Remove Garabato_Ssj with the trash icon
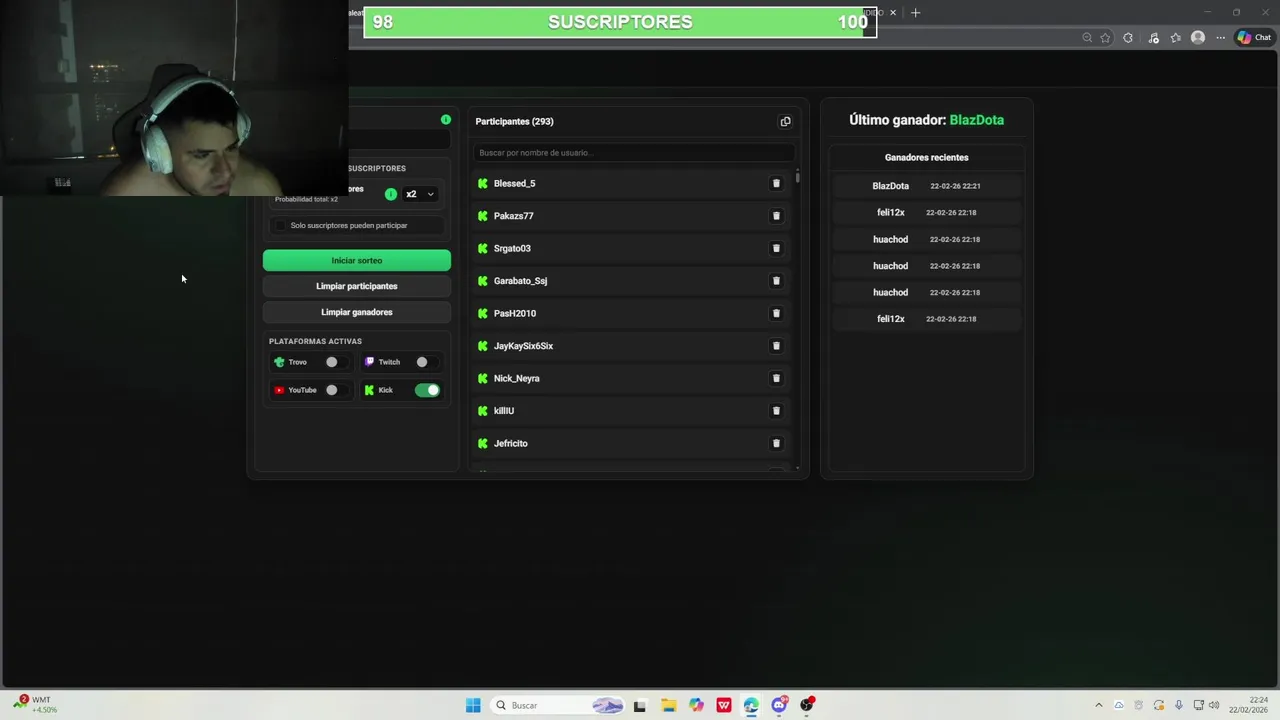The image size is (1280, 720). click(776, 281)
